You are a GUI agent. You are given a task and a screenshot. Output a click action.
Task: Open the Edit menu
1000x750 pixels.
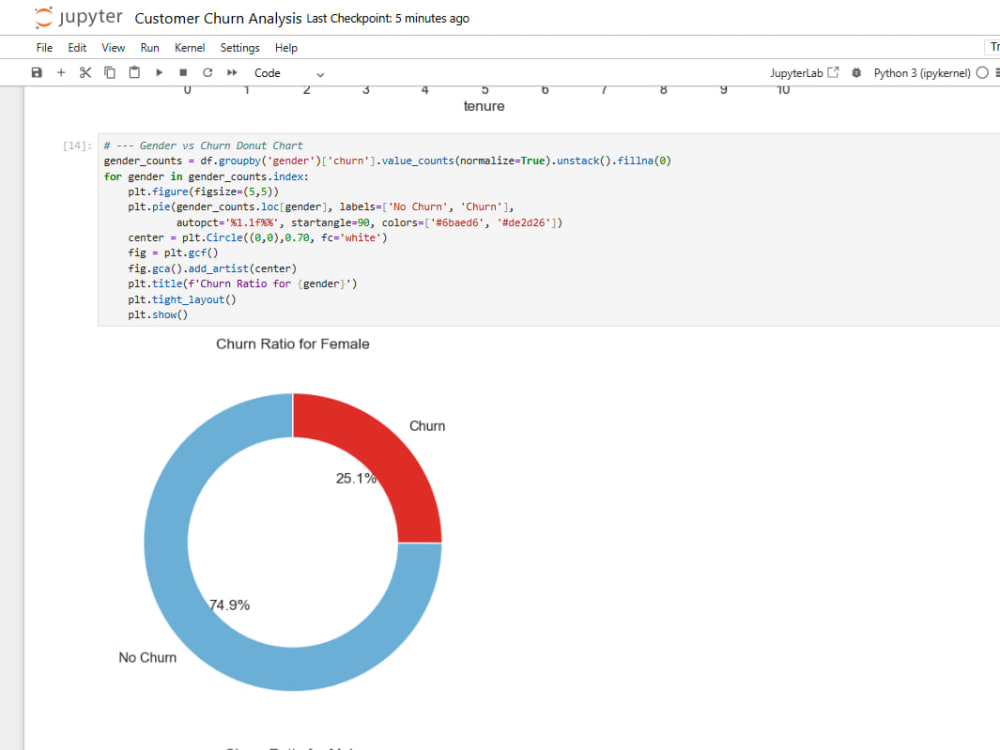77,48
